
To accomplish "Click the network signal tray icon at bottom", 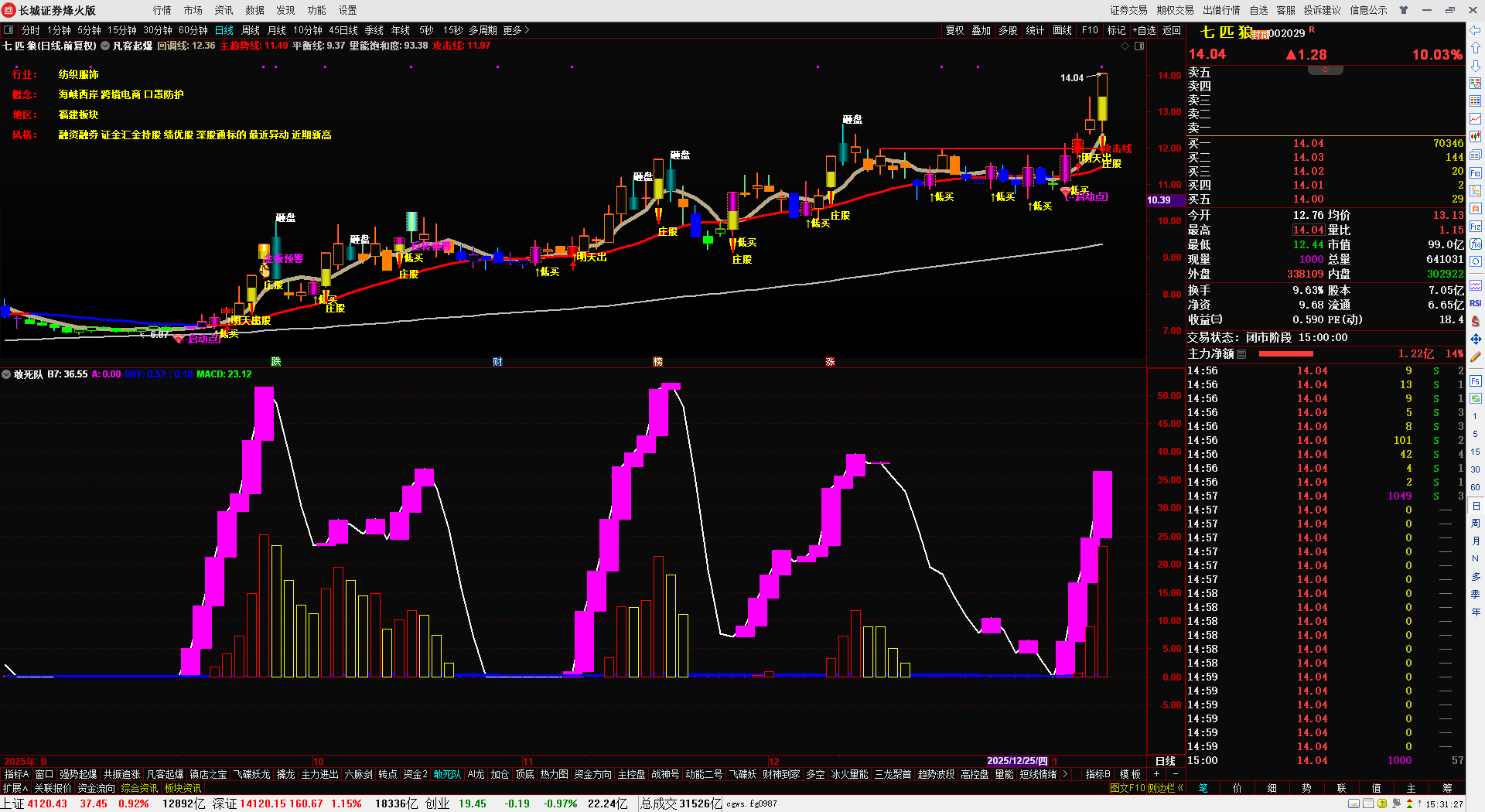I will (1396, 804).
